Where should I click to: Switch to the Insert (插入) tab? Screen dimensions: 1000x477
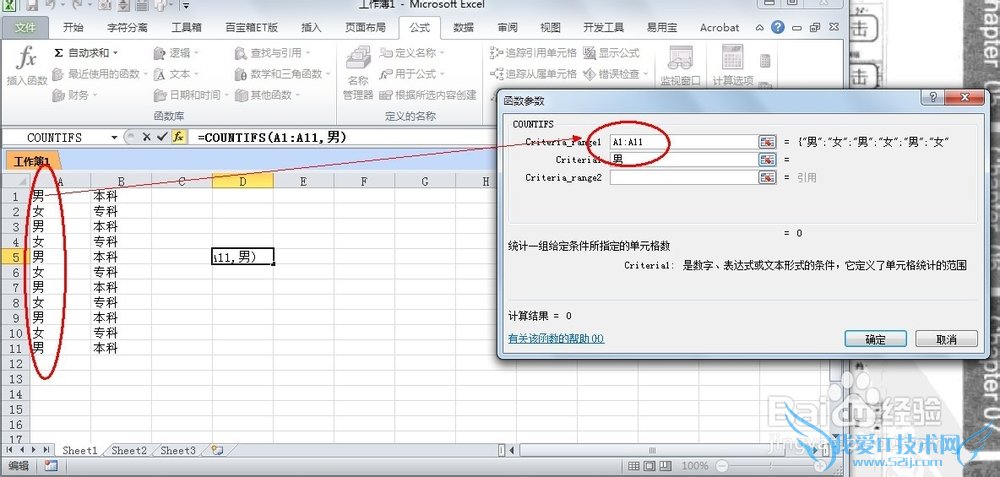coord(311,27)
